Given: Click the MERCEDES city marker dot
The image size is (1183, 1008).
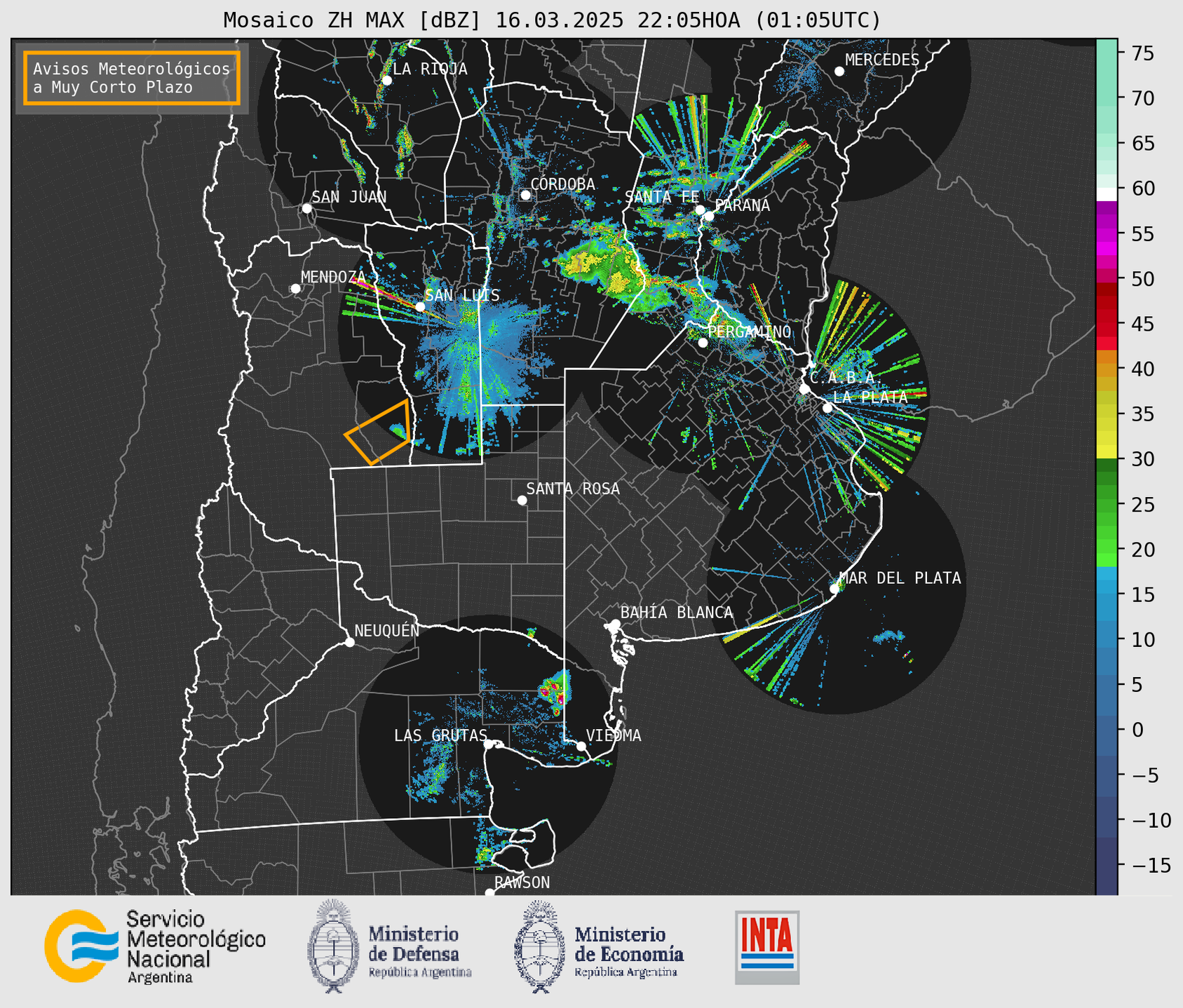Looking at the screenshot, I should 839,71.
